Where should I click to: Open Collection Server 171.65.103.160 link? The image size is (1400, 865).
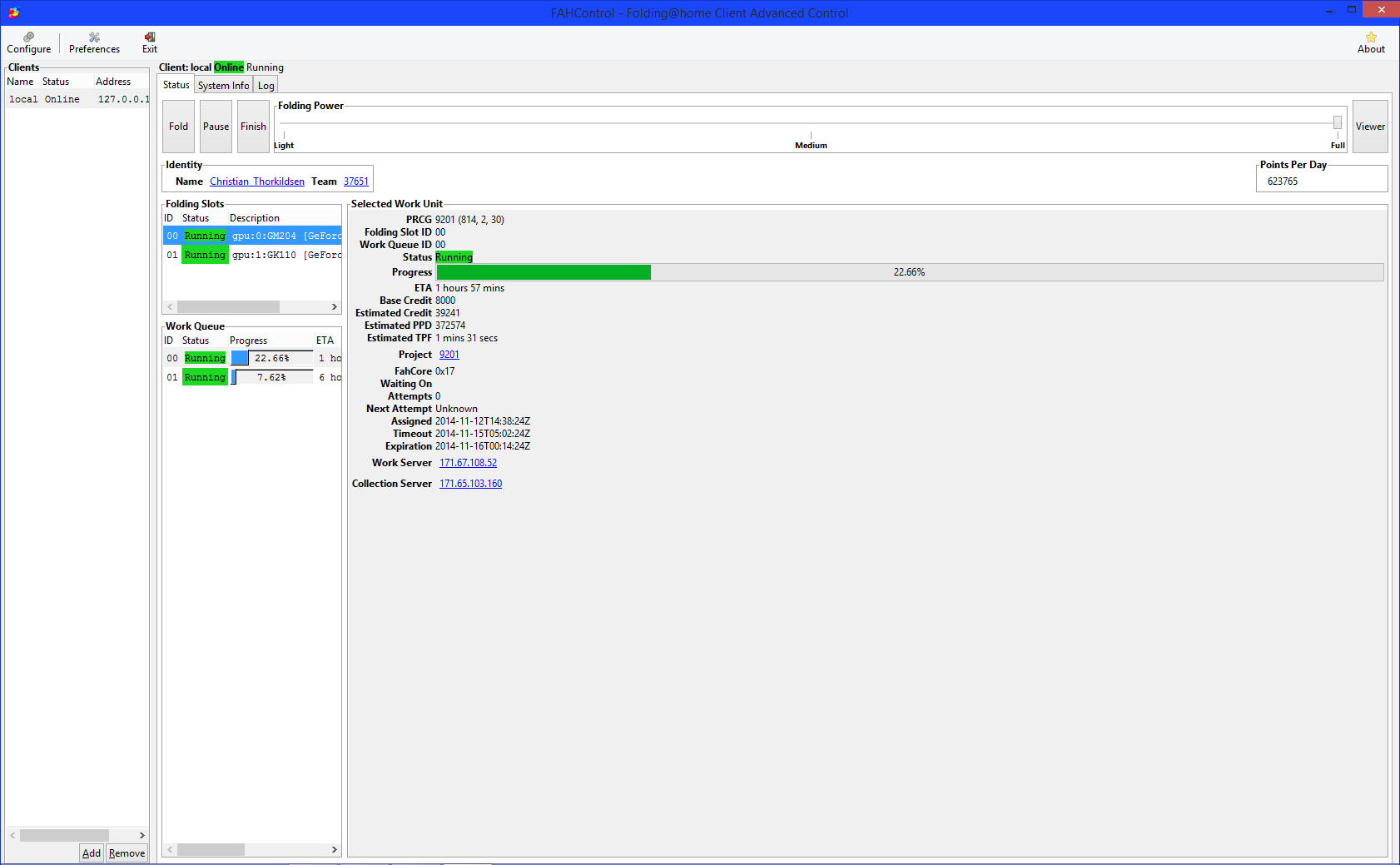pyautogui.click(x=470, y=484)
